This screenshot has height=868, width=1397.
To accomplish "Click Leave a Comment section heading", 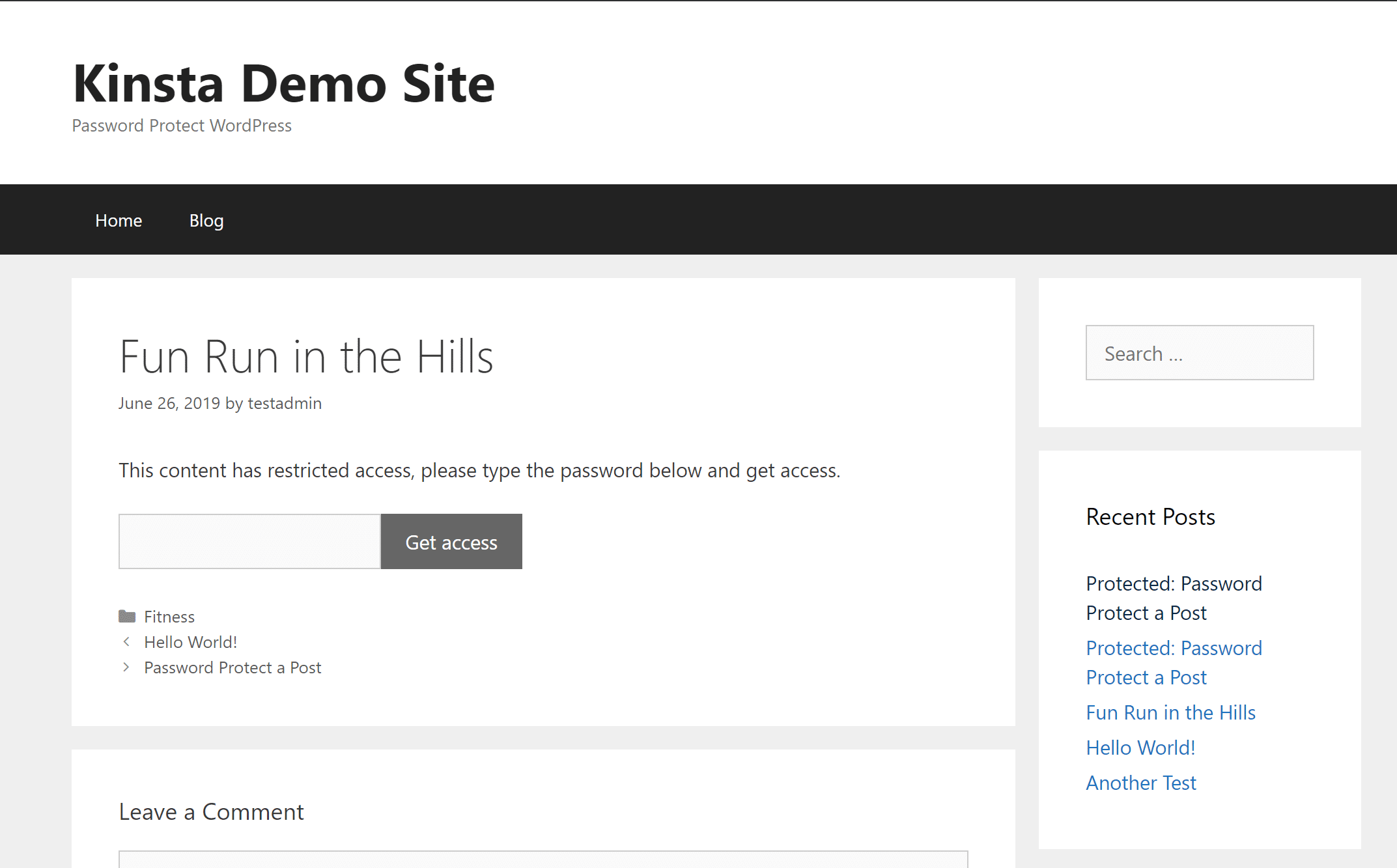I will pos(211,811).
